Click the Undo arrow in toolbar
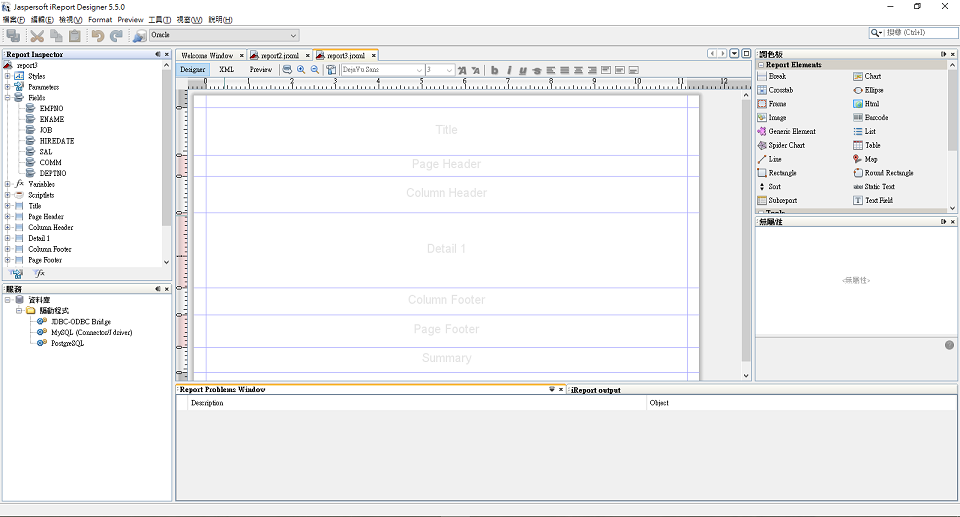The height and width of the screenshot is (517, 960). pos(97,36)
